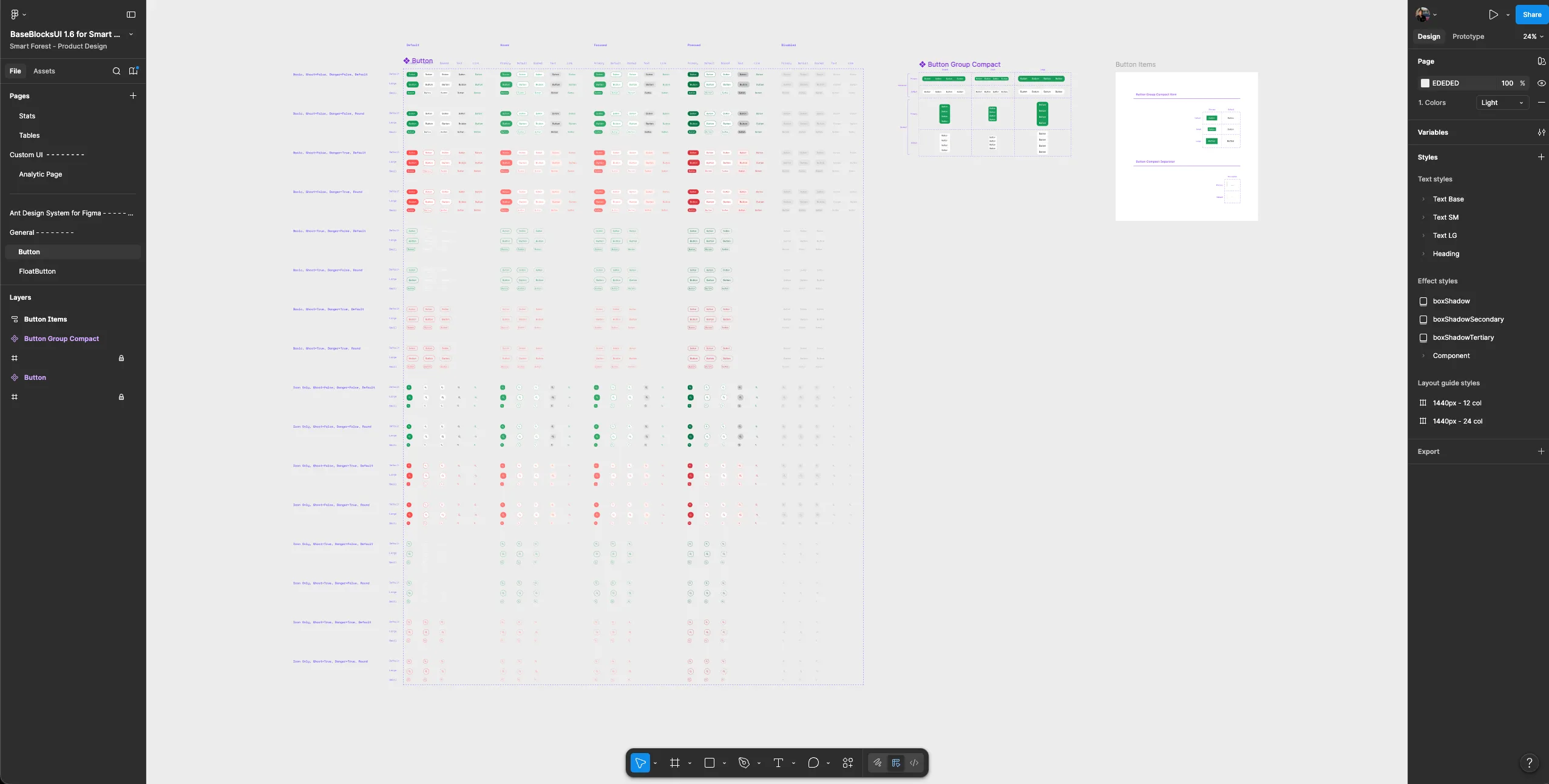Image resolution: width=1549 pixels, height=784 pixels.
Task: Open file name dropdown chevron
Action: [131, 35]
